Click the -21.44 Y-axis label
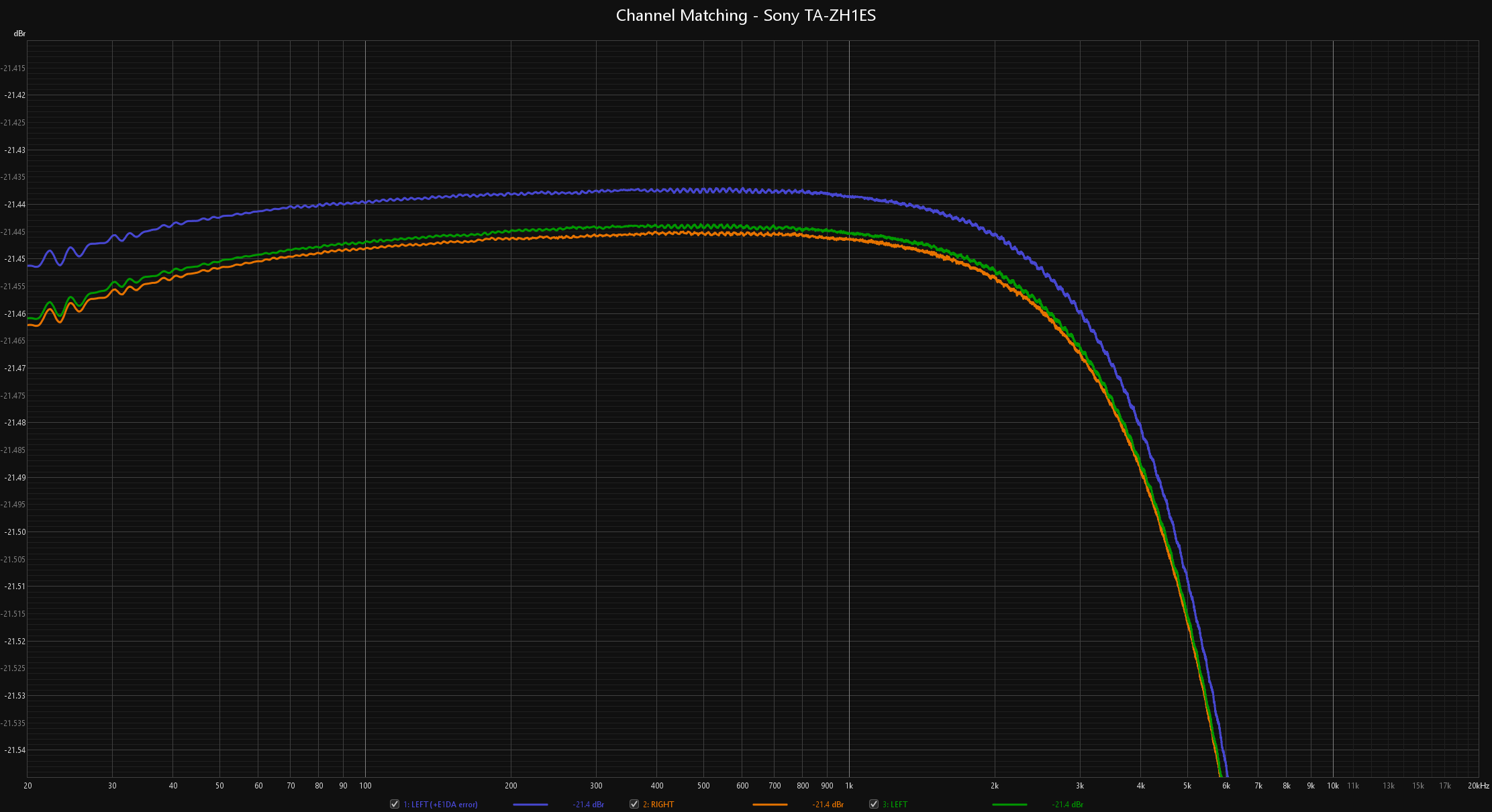Viewport: 1492px width, 812px height. 14,205
